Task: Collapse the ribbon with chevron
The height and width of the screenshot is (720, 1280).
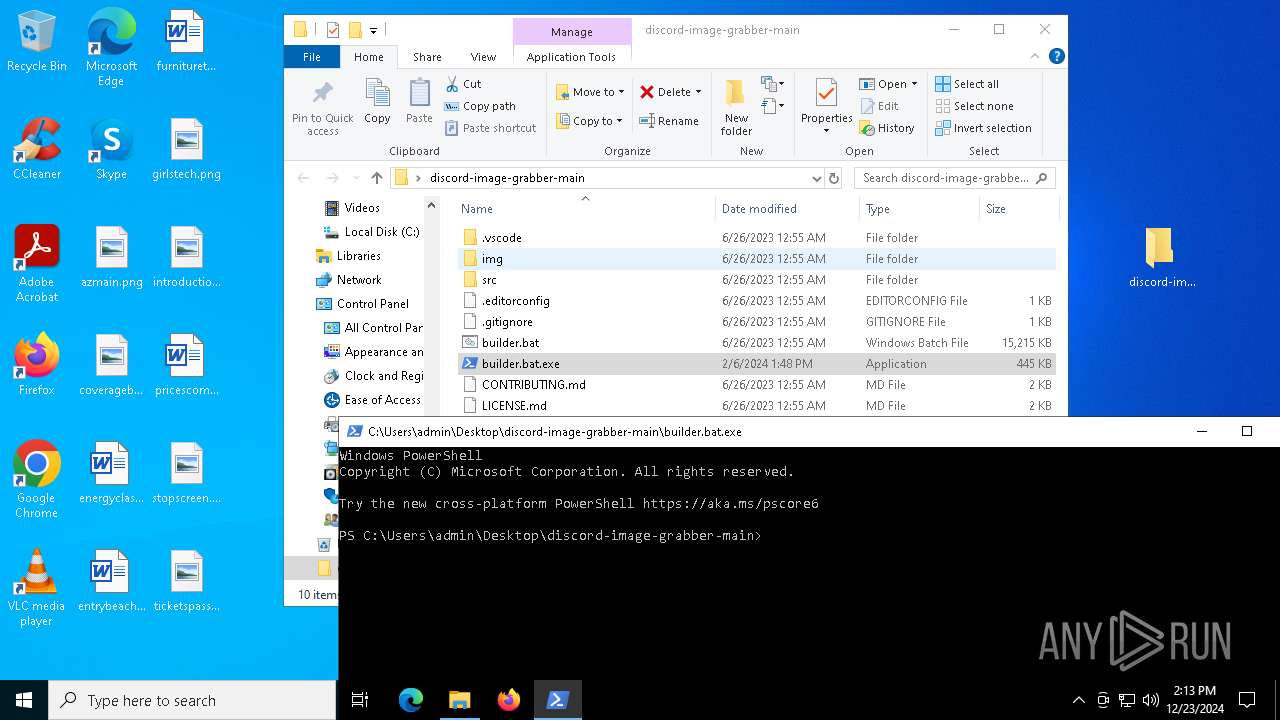Action: (1037, 57)
